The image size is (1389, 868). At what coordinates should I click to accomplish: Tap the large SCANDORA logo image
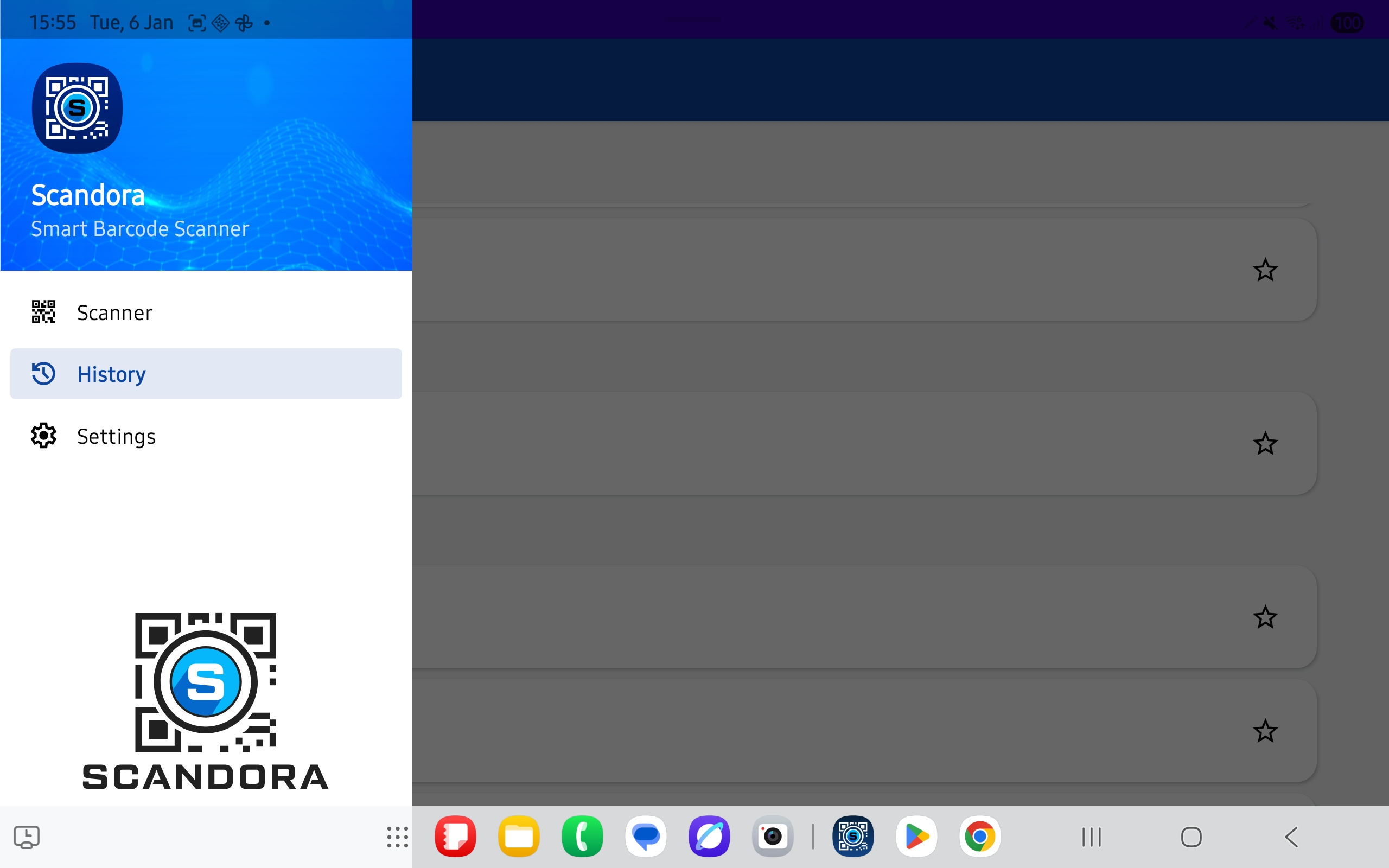[206, 700]
